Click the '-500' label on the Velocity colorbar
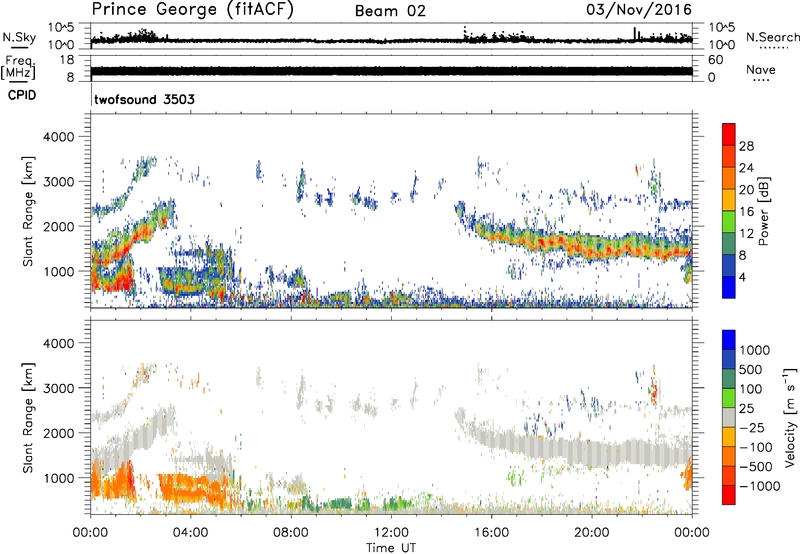Viewport: 800px width, 554px height. tap(756, 467)
